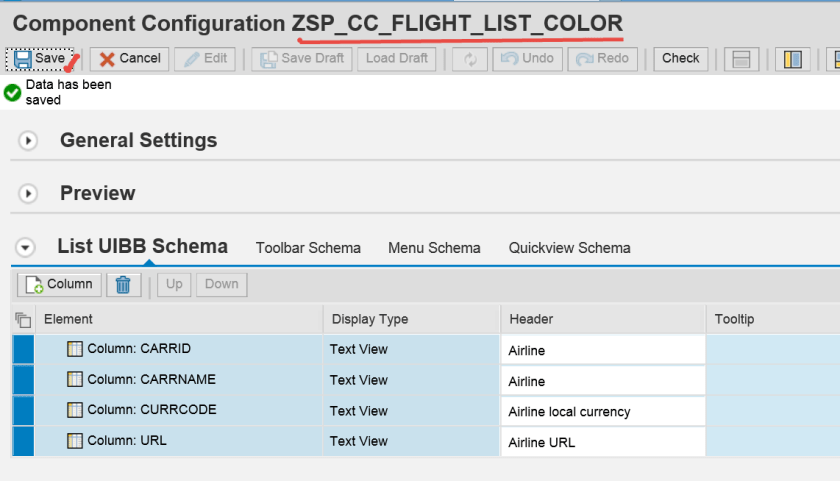The image size is (840, 481).
Task: Click the select-all icon in table header
Action: click(x=24, y=320)
